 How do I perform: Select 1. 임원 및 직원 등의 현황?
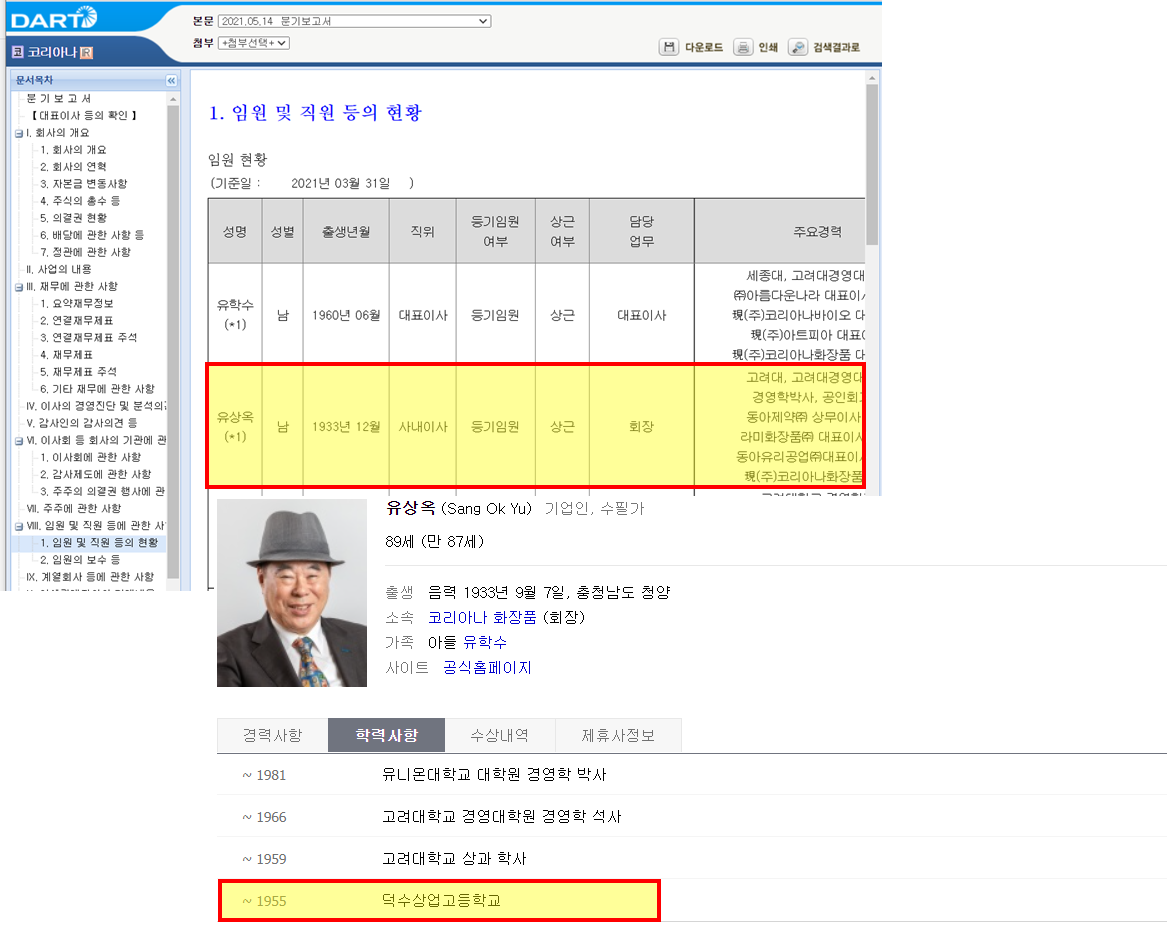pyautogui.click(x=99, y=543)
